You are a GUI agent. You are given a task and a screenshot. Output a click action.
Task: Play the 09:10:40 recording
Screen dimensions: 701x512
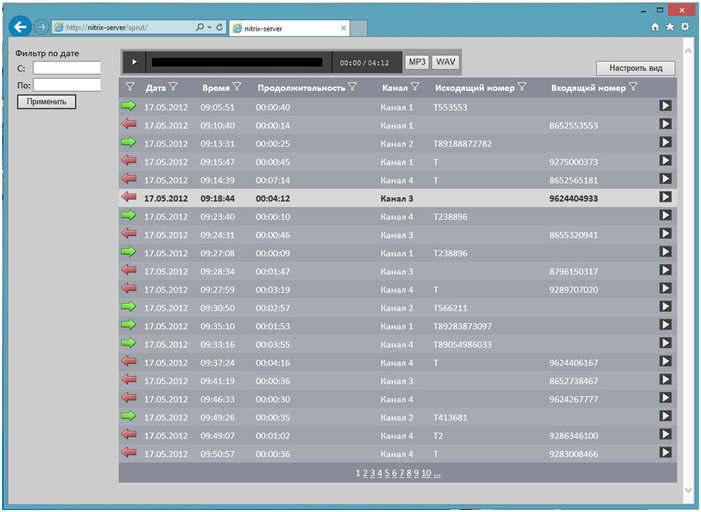point(665,124)
